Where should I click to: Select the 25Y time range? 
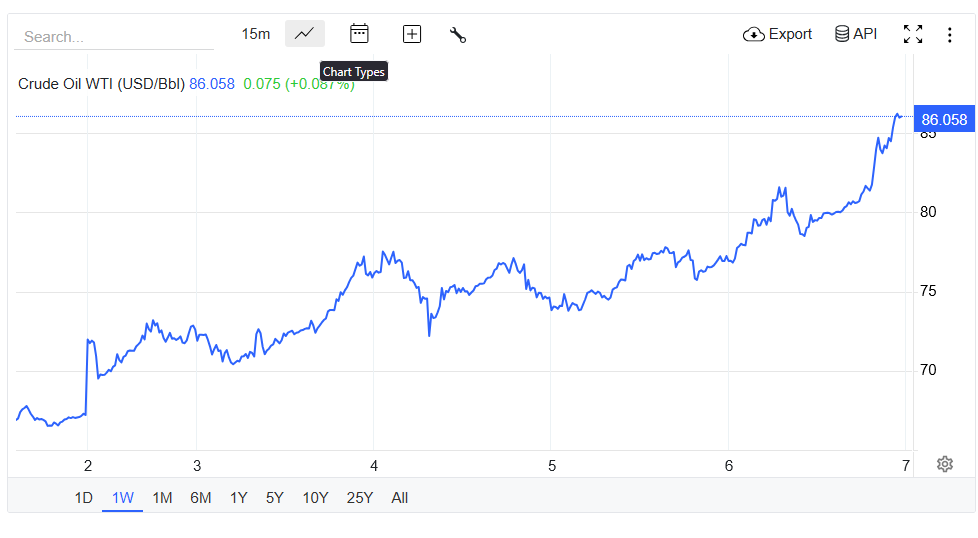tap(360, 497)
